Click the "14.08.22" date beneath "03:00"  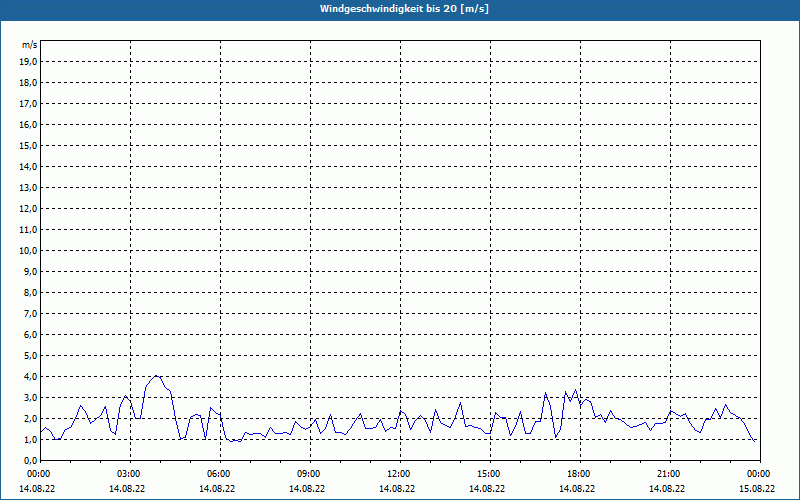127,489
